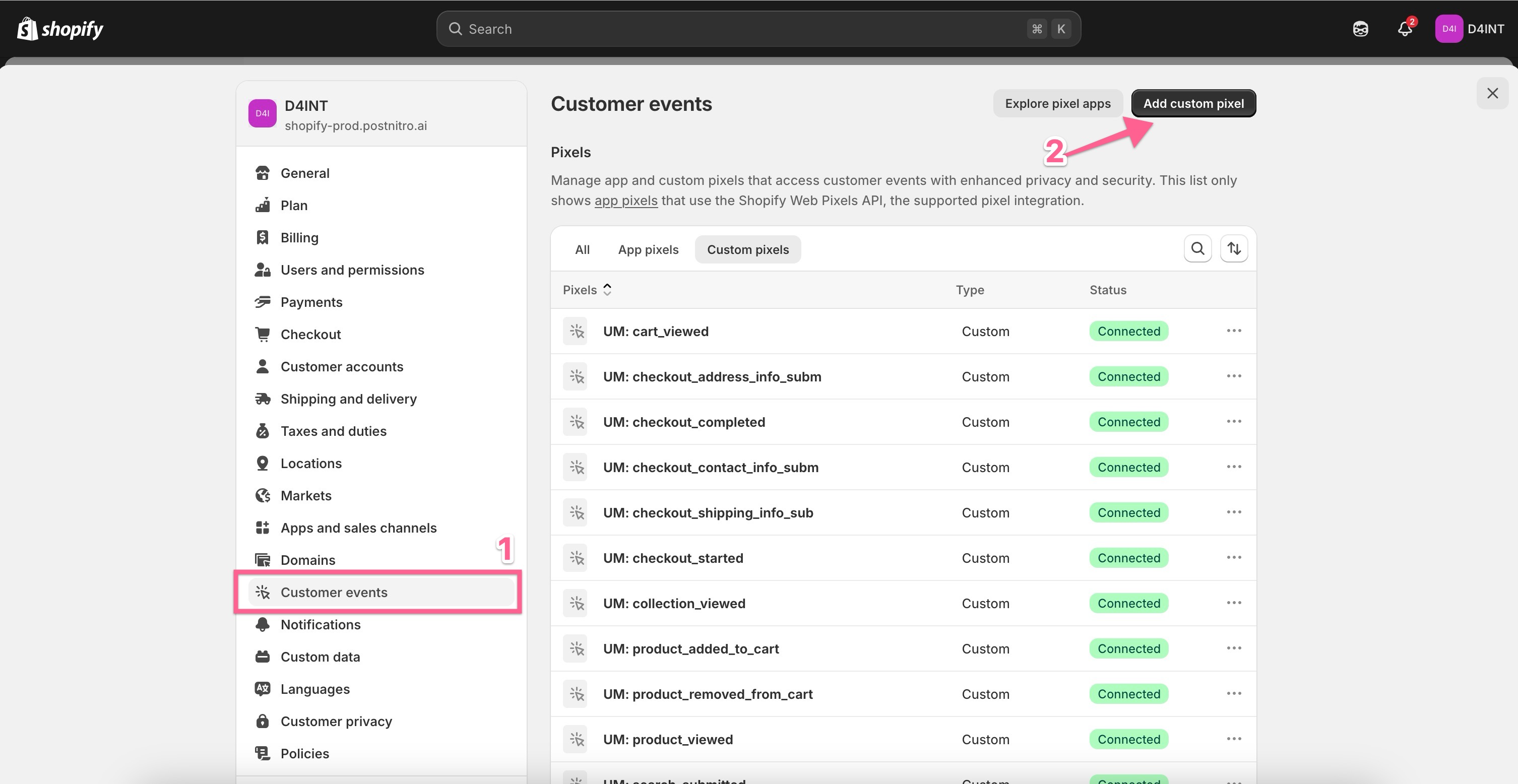Screen dimensions: 1518x784
Task: Click the notifications bell icon
Action: pyautogui.click(x=1405, y=29)
